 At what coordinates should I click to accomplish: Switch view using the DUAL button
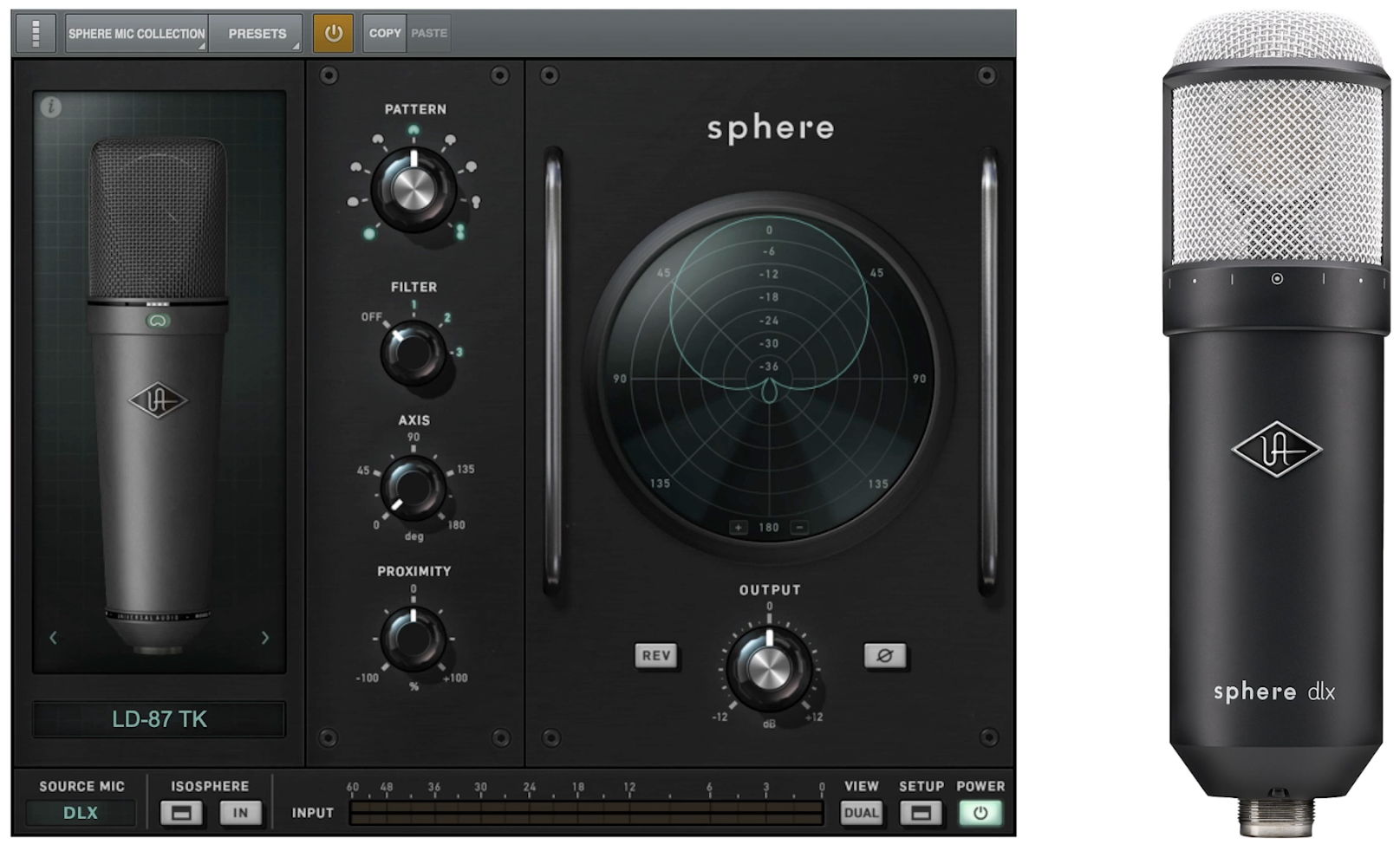861,813
